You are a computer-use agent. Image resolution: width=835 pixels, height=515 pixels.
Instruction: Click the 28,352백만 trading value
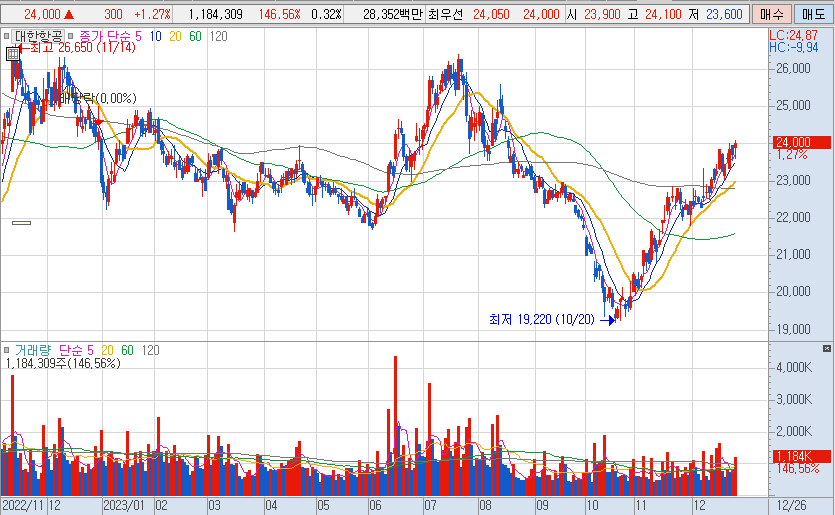tap(393, 14)
